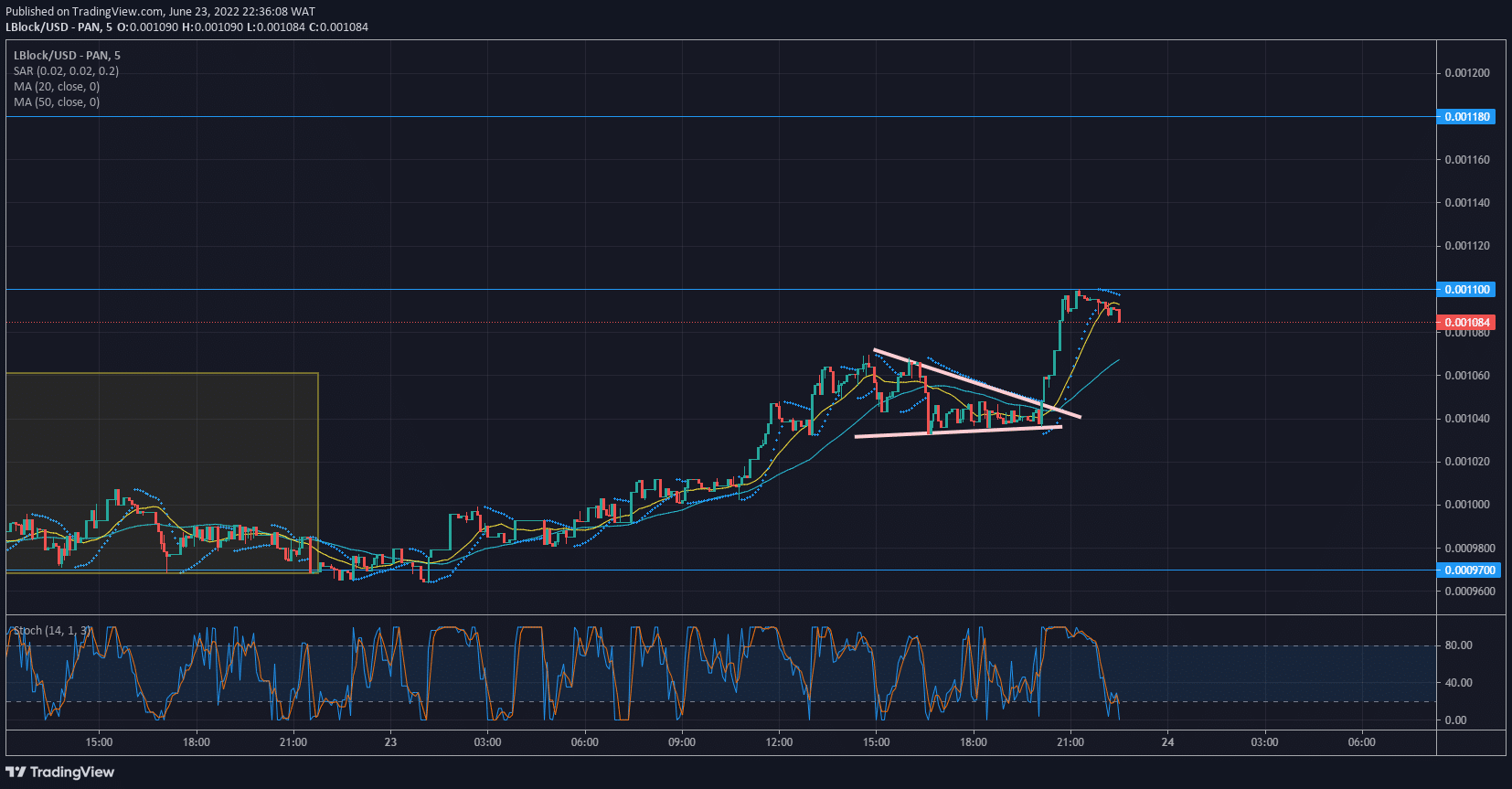Click the blue 0.001100 price level label
This screenshot has width=1512, height=789.
point(1466,290)
